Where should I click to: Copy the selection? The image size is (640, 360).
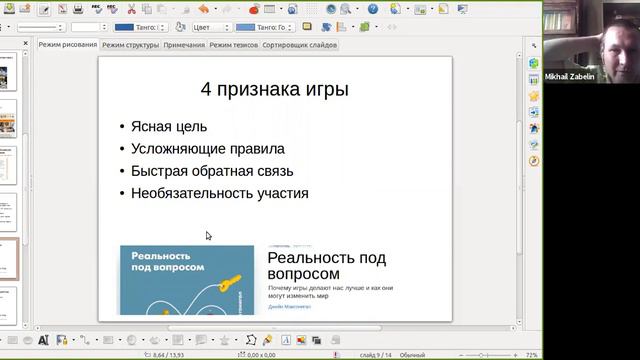pyautogui.click(x=147, y=9)
